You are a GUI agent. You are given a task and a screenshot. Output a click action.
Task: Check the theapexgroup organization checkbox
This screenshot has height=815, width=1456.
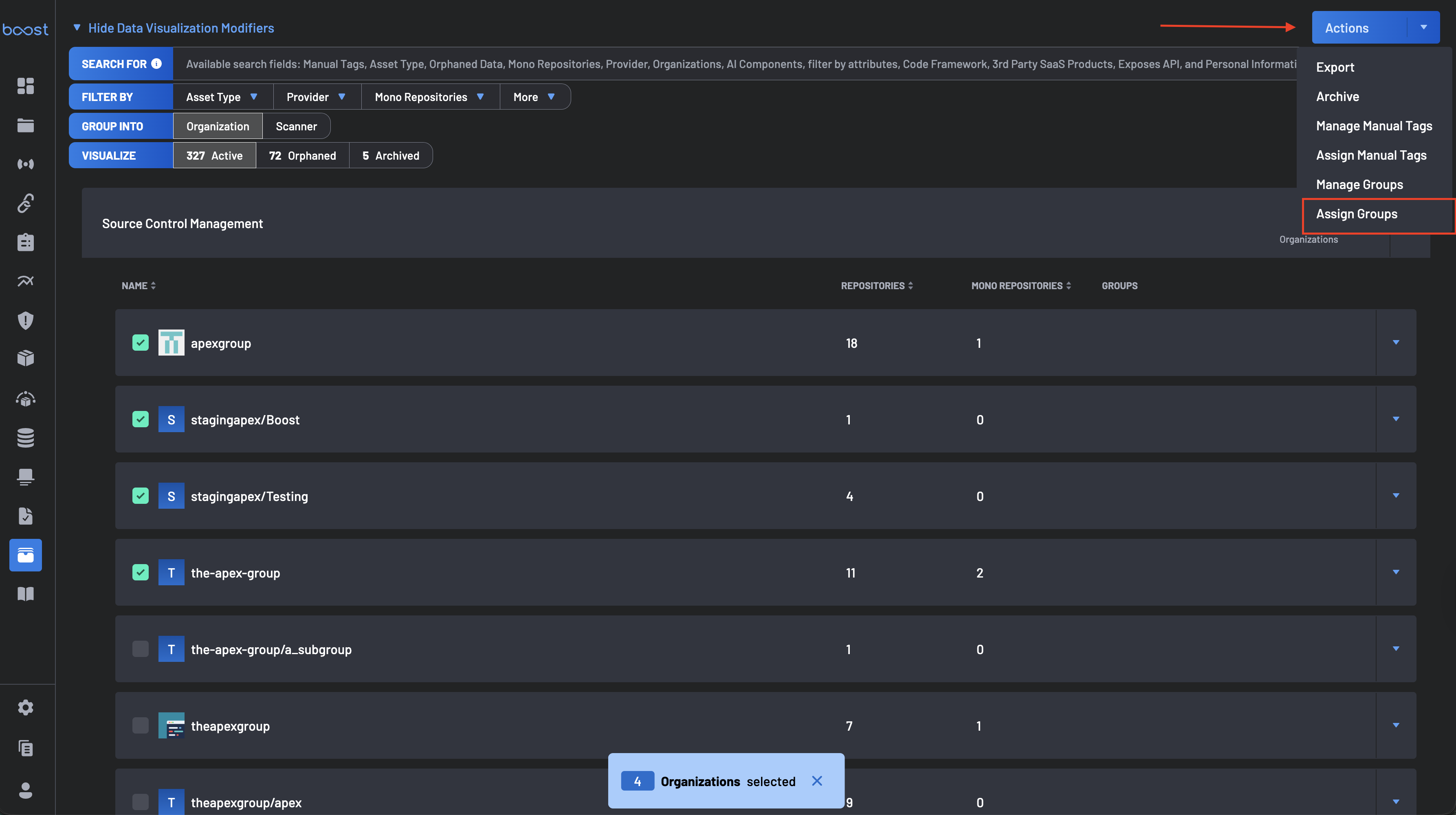point(140,726)
